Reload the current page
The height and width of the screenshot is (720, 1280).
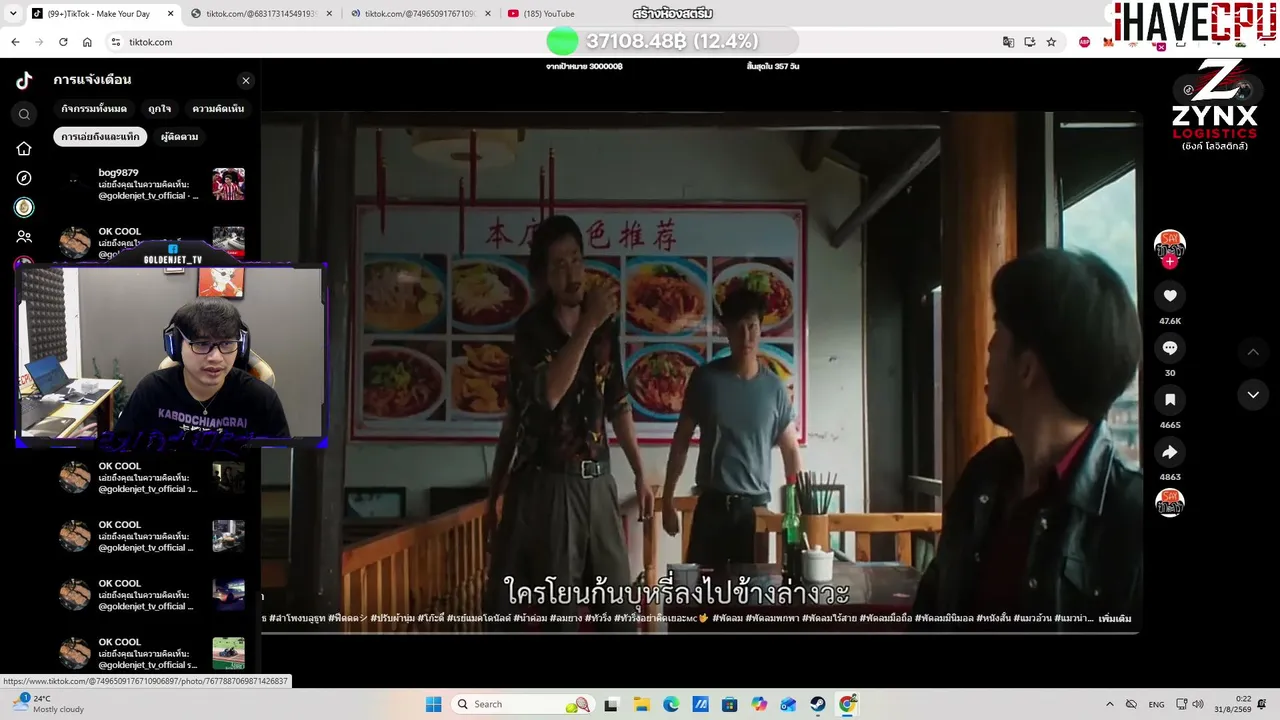[63, 42]
